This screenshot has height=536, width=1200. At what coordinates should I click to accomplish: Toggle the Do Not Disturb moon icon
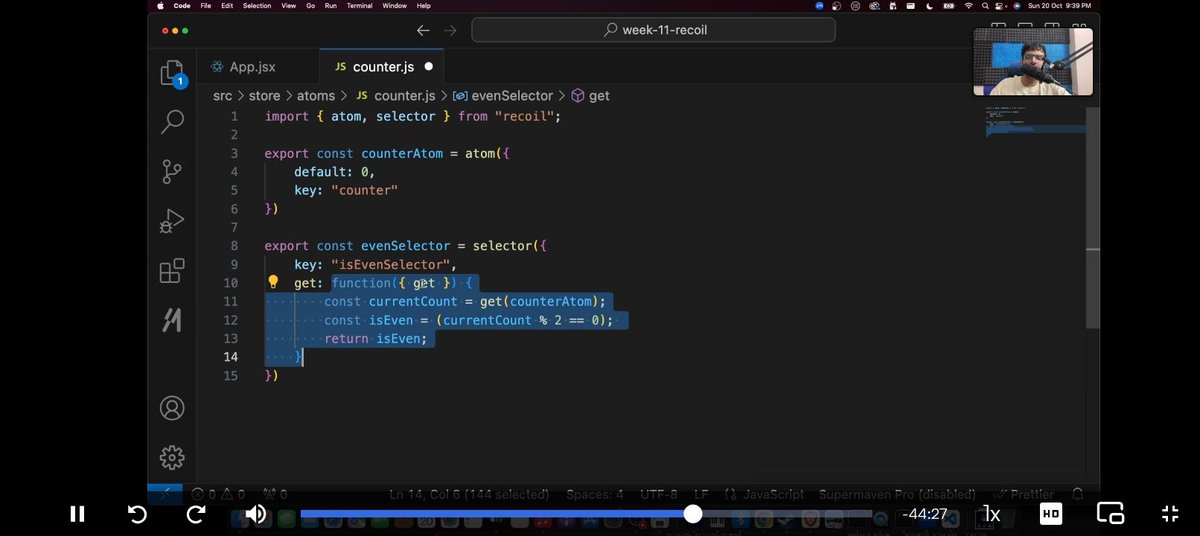929,5
